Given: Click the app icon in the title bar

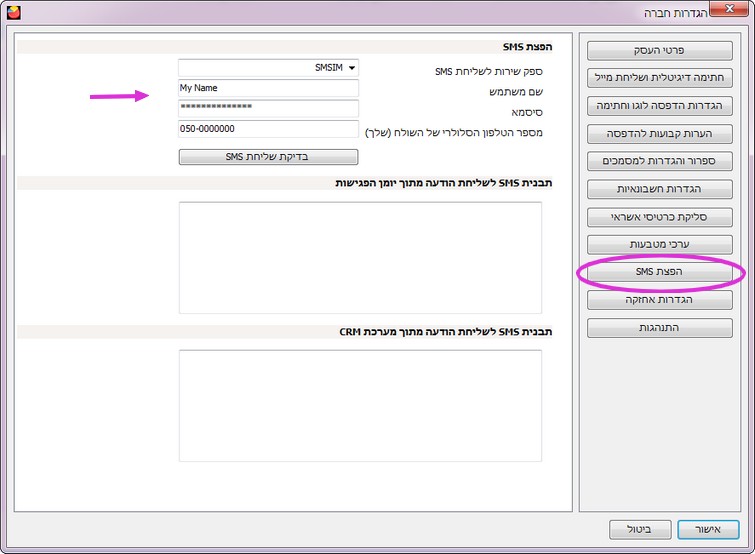Looking at the screenshot, I should pyautogui.click(x=14, y=13).
